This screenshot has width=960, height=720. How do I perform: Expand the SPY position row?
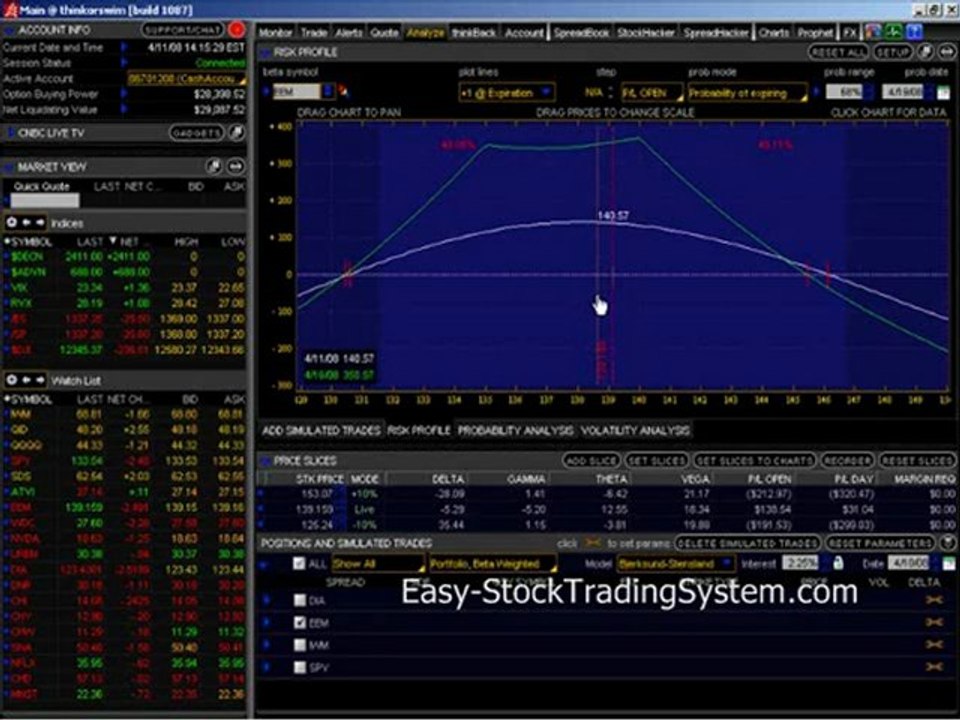point(267,667)
